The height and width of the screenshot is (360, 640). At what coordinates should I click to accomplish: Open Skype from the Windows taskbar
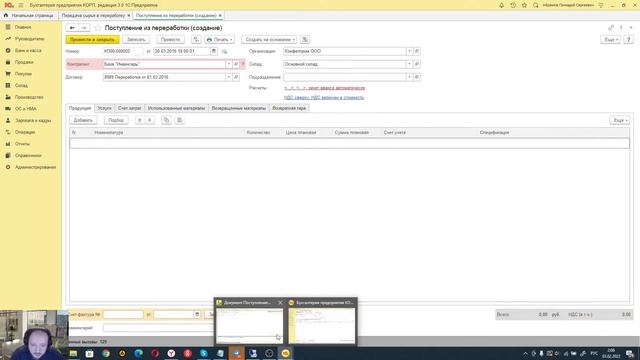click(x=204, y=353)
